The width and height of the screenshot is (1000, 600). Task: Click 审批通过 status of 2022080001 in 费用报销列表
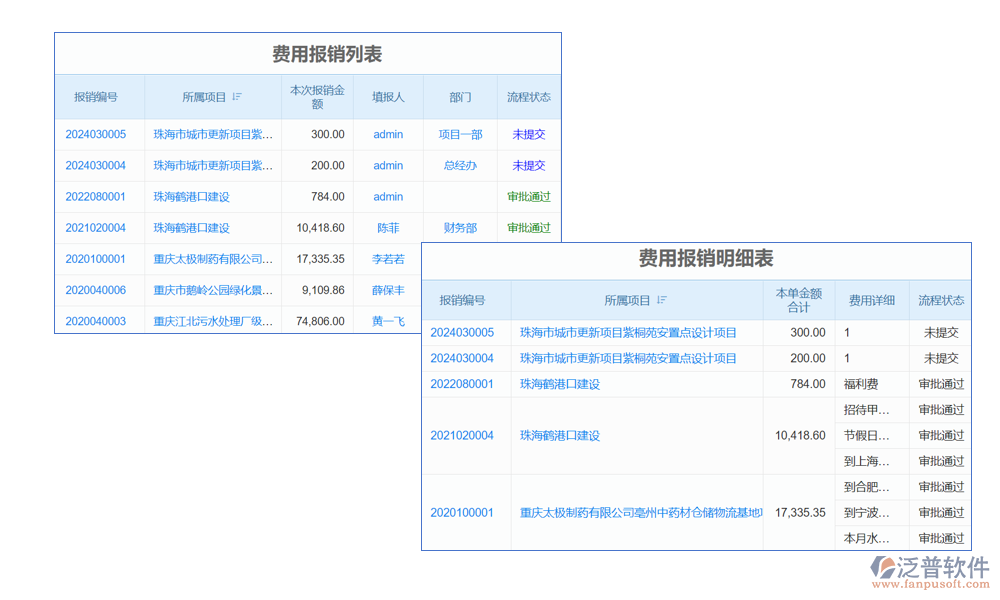529,197
